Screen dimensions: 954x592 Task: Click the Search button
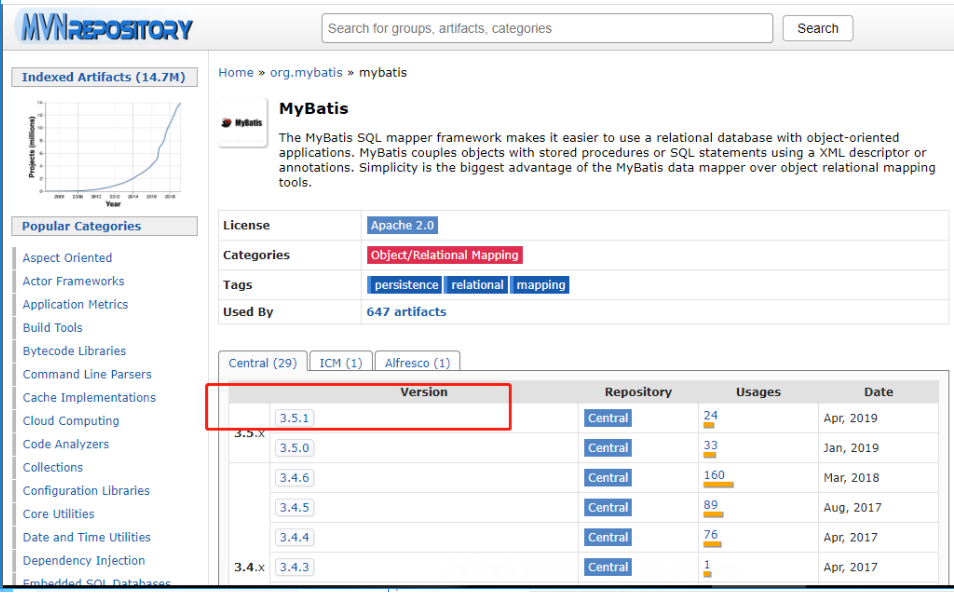click(817, 28)
